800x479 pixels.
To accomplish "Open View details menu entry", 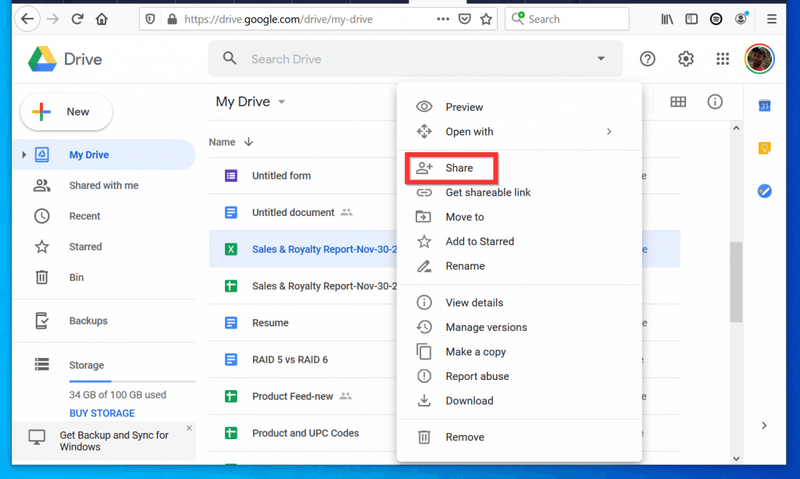I will click(519, 302).
